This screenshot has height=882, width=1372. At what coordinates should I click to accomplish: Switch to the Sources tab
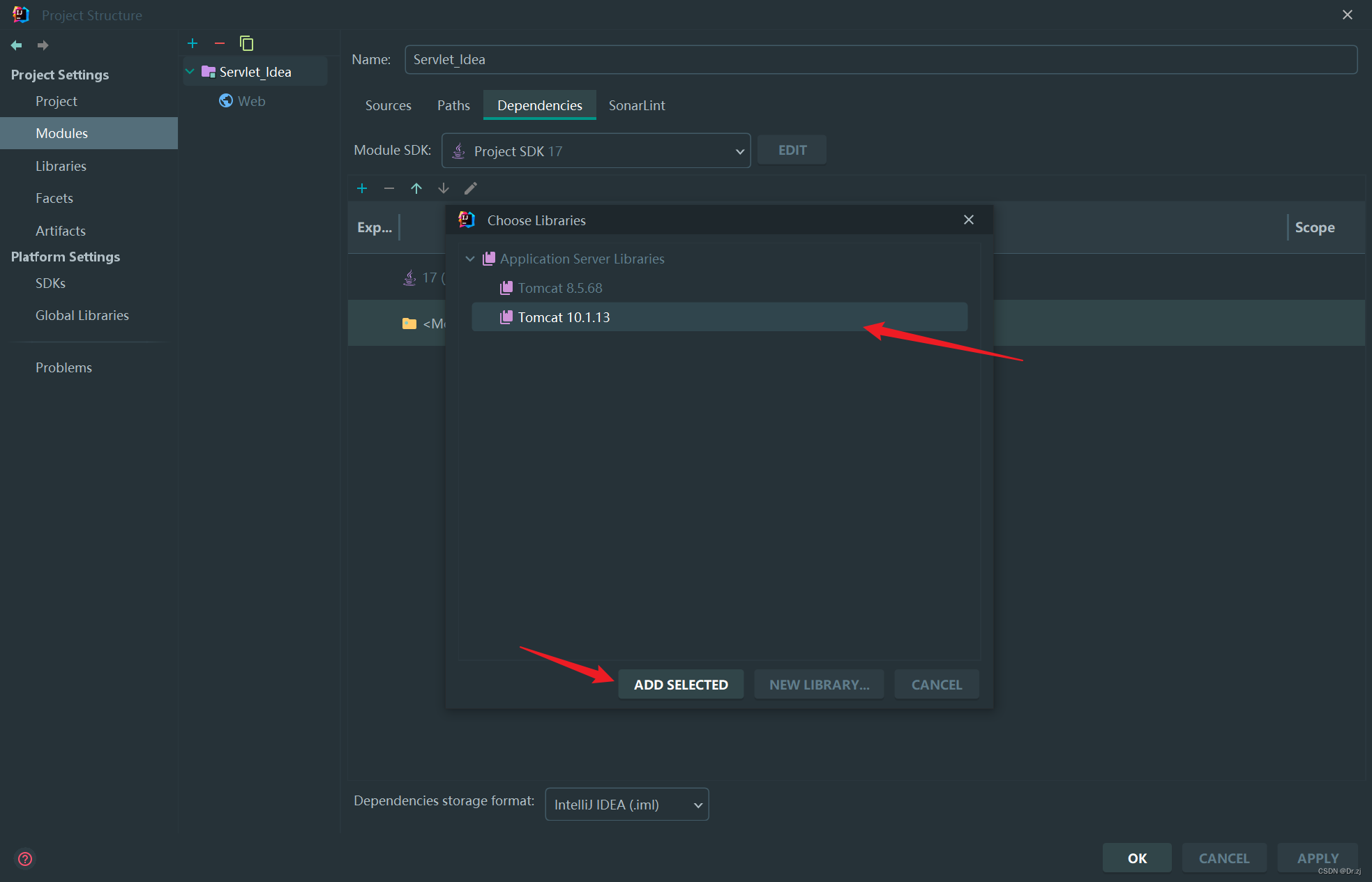click(x=389, y=105)
